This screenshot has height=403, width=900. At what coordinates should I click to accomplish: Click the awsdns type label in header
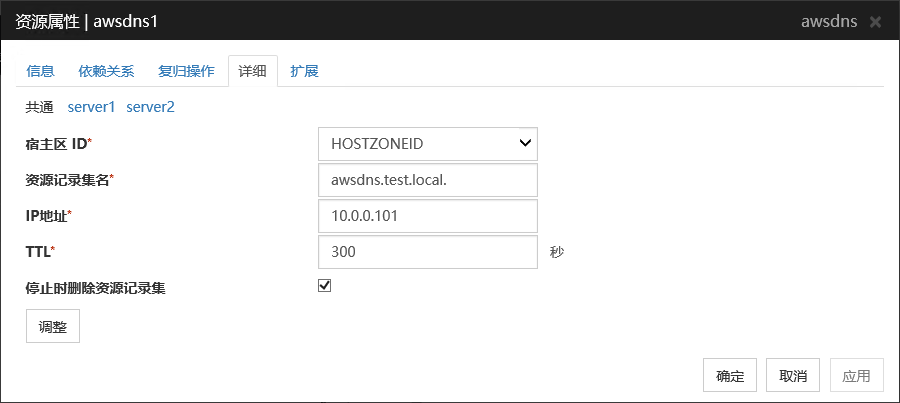pos(828,21)
